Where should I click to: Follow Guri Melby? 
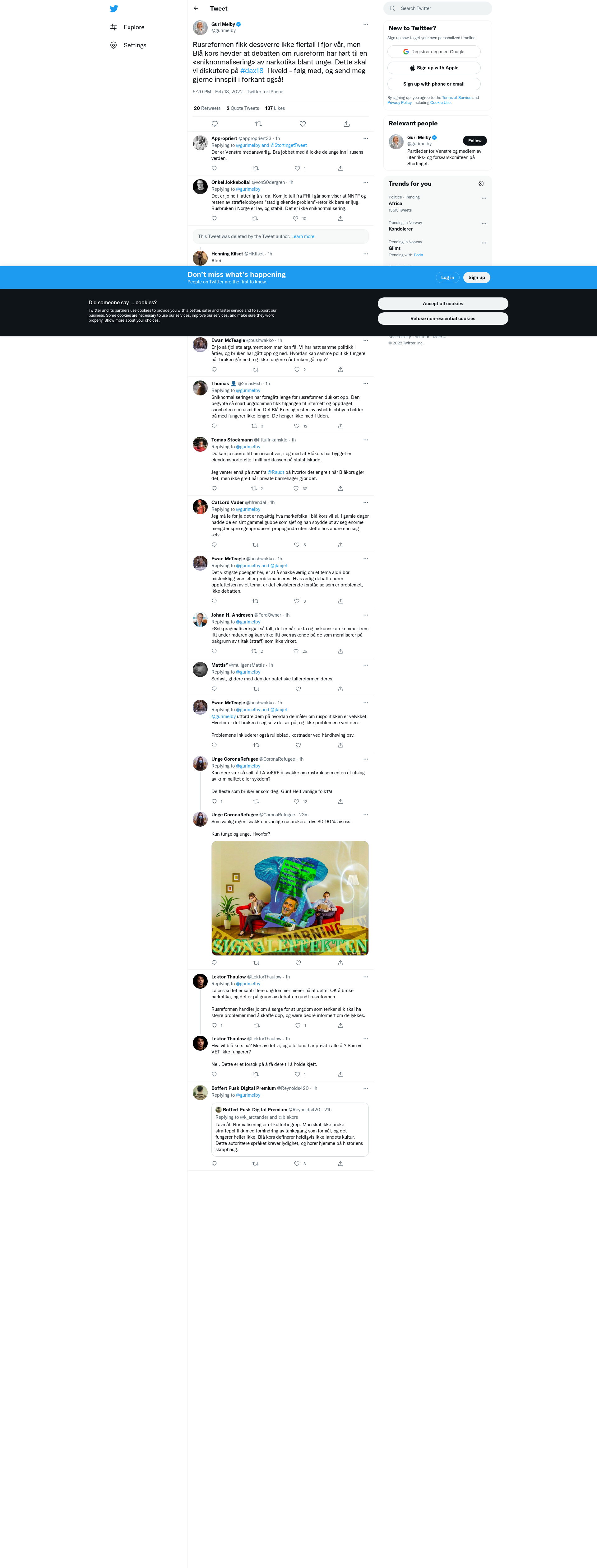tap(475, 141)
